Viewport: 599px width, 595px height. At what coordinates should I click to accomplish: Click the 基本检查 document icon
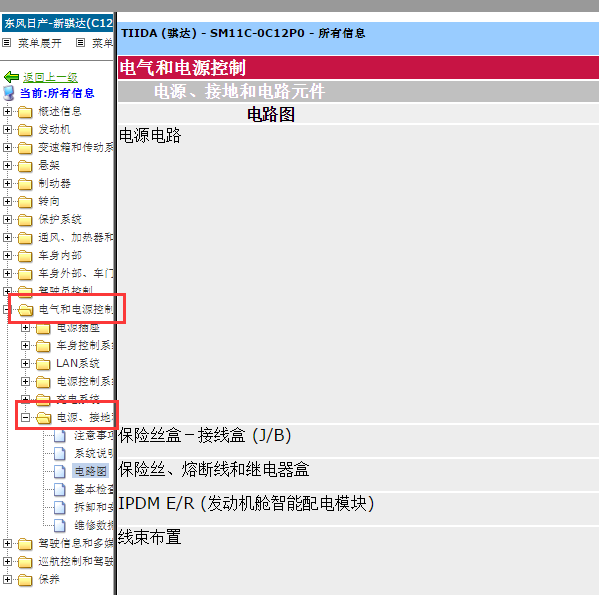point(60,490)
